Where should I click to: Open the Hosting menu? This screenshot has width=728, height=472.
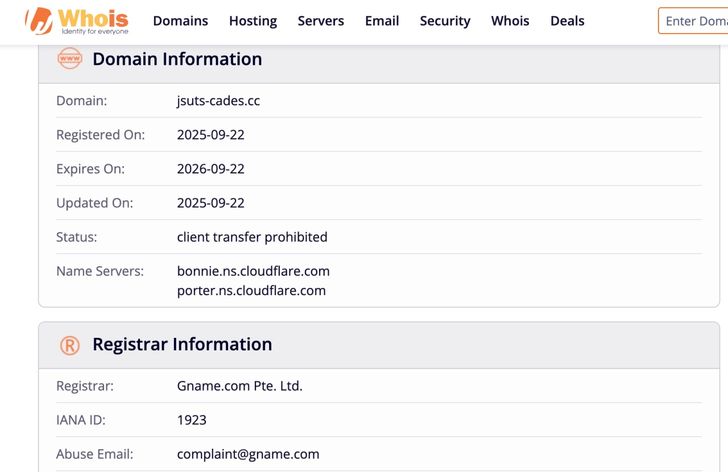pos(253,21)
